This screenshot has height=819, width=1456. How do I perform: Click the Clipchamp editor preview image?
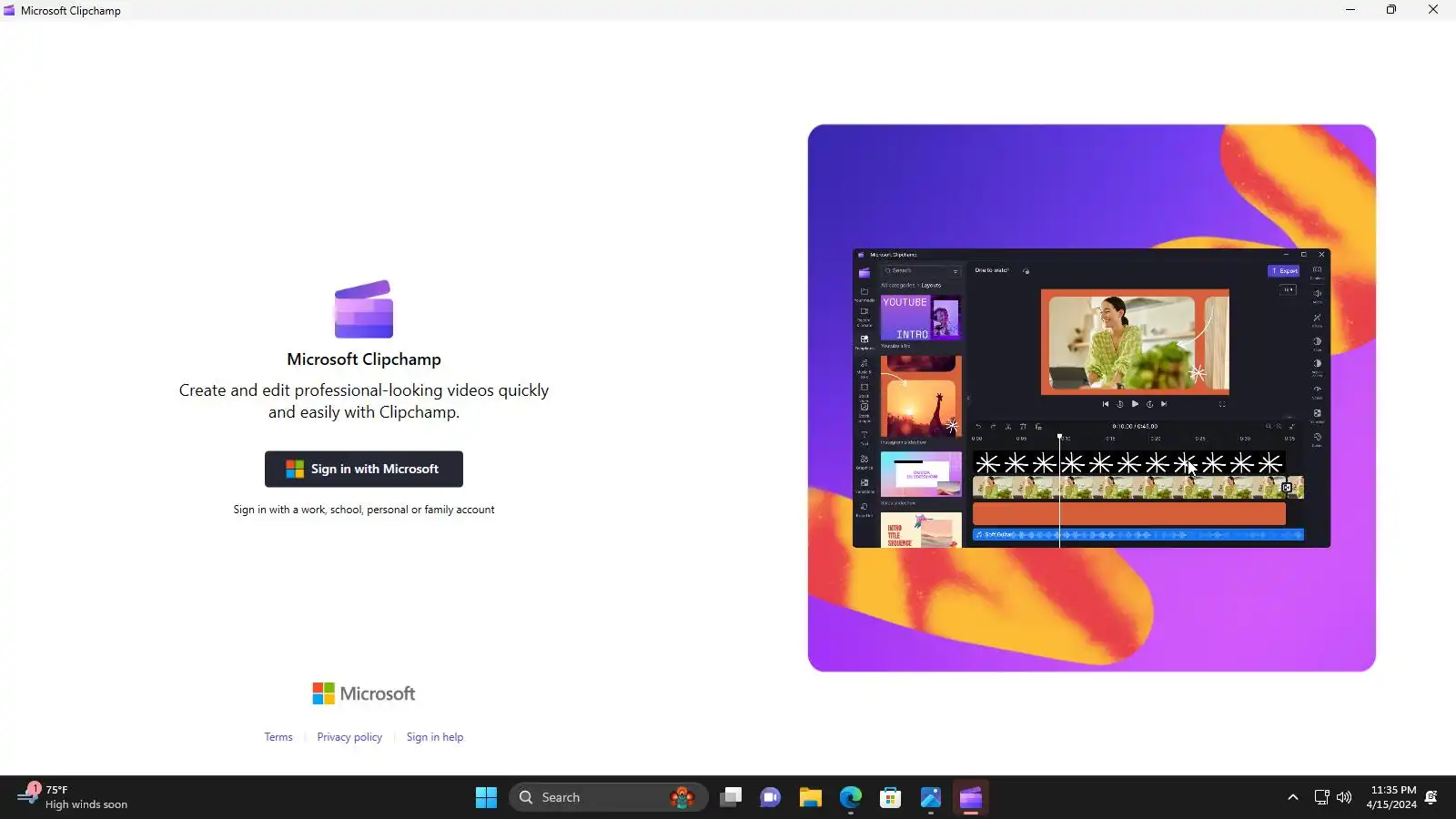tap(1092, 398)
